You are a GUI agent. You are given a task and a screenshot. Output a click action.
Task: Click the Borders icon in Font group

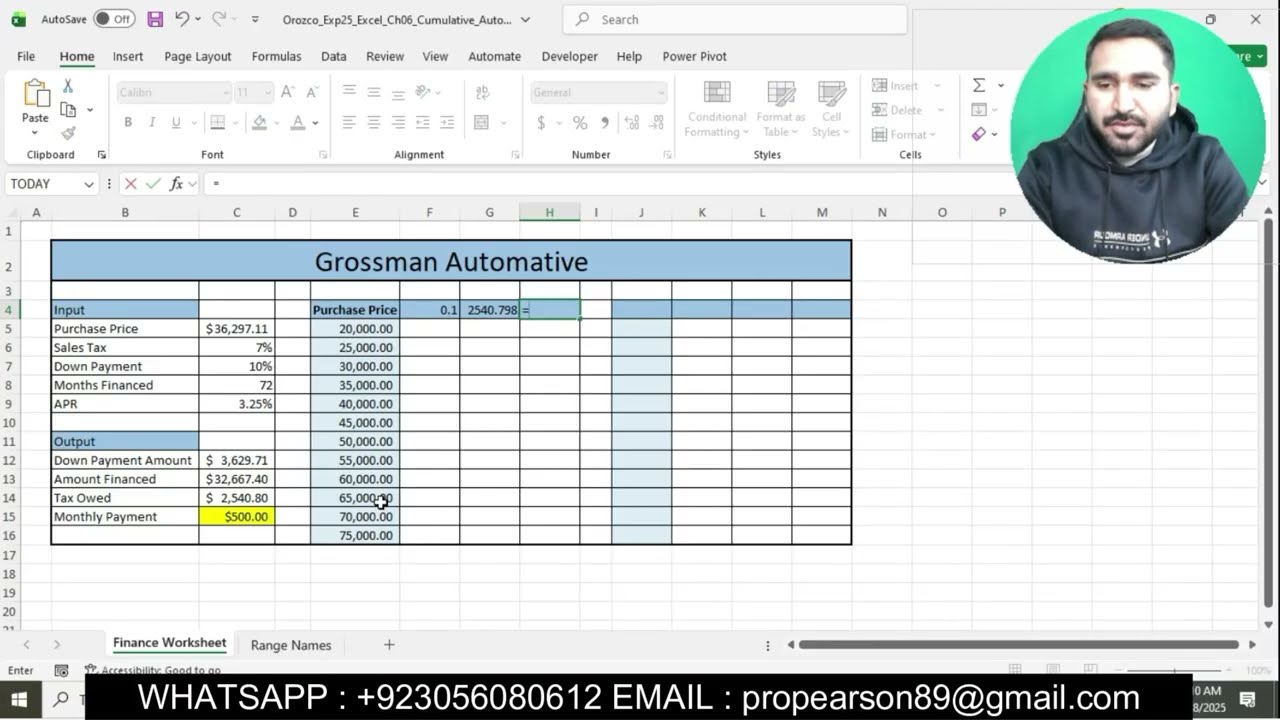tap(217, 122)
